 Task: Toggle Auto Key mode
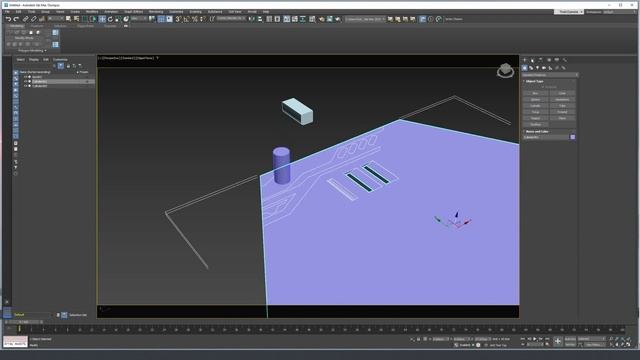(x=570, y=339)
